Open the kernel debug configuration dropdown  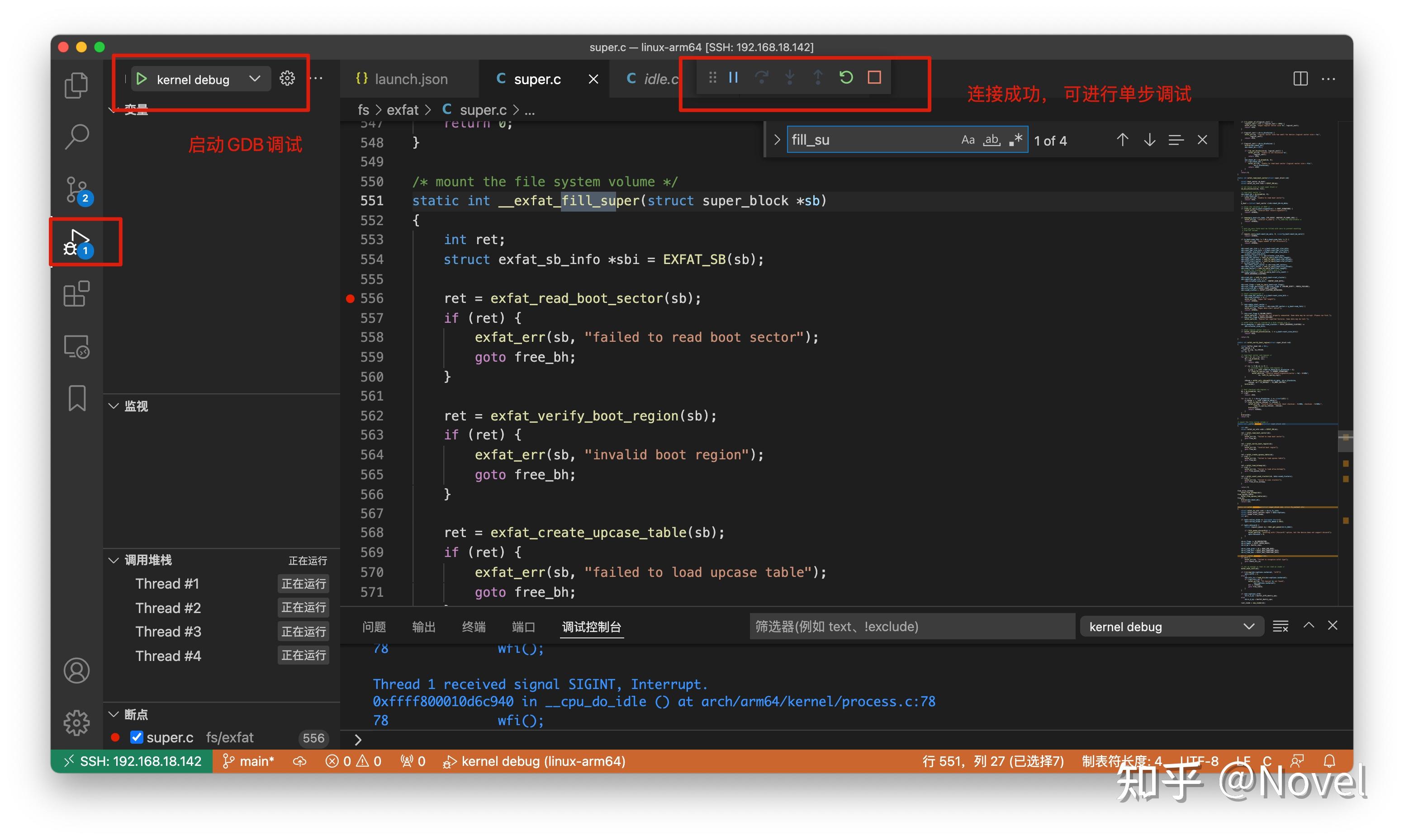click(x=254, y=79)
